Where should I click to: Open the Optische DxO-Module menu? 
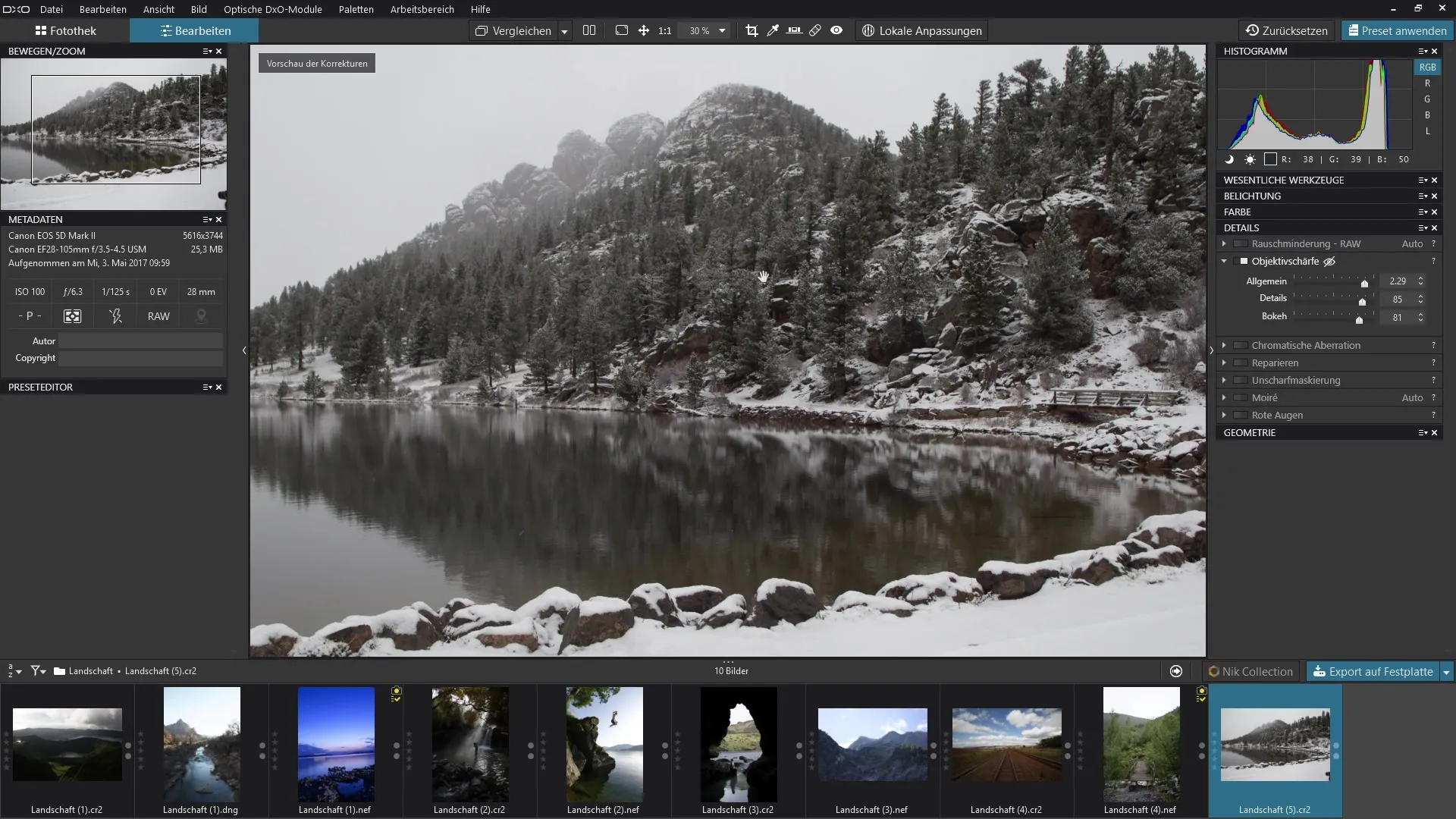[x=273, y=9]
